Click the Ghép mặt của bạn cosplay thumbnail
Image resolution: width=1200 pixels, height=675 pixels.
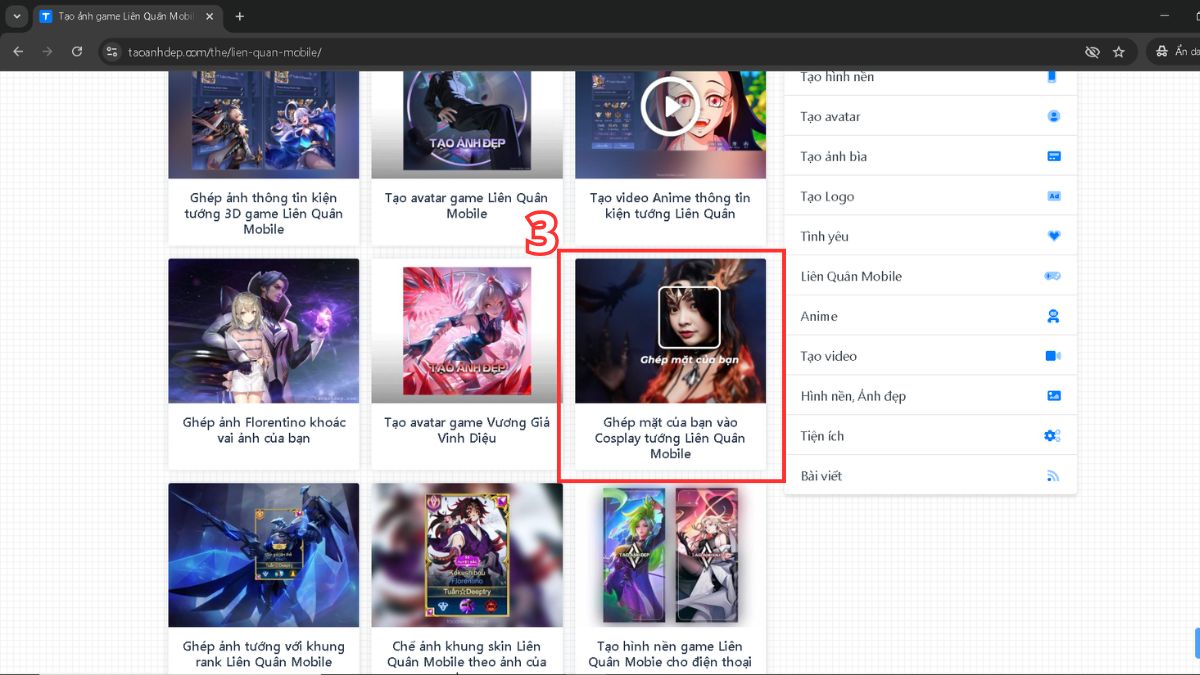pos(670,331)
